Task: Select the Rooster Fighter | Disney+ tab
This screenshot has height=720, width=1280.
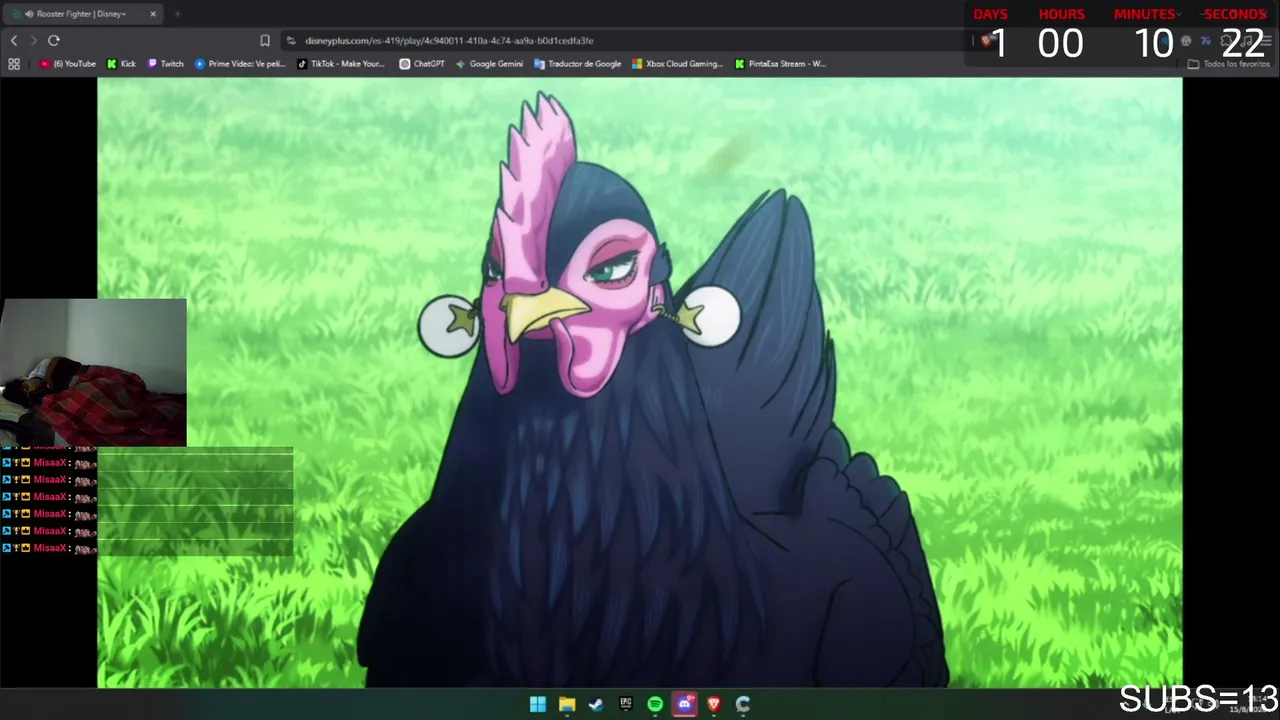Action: (x=84, y=14)
